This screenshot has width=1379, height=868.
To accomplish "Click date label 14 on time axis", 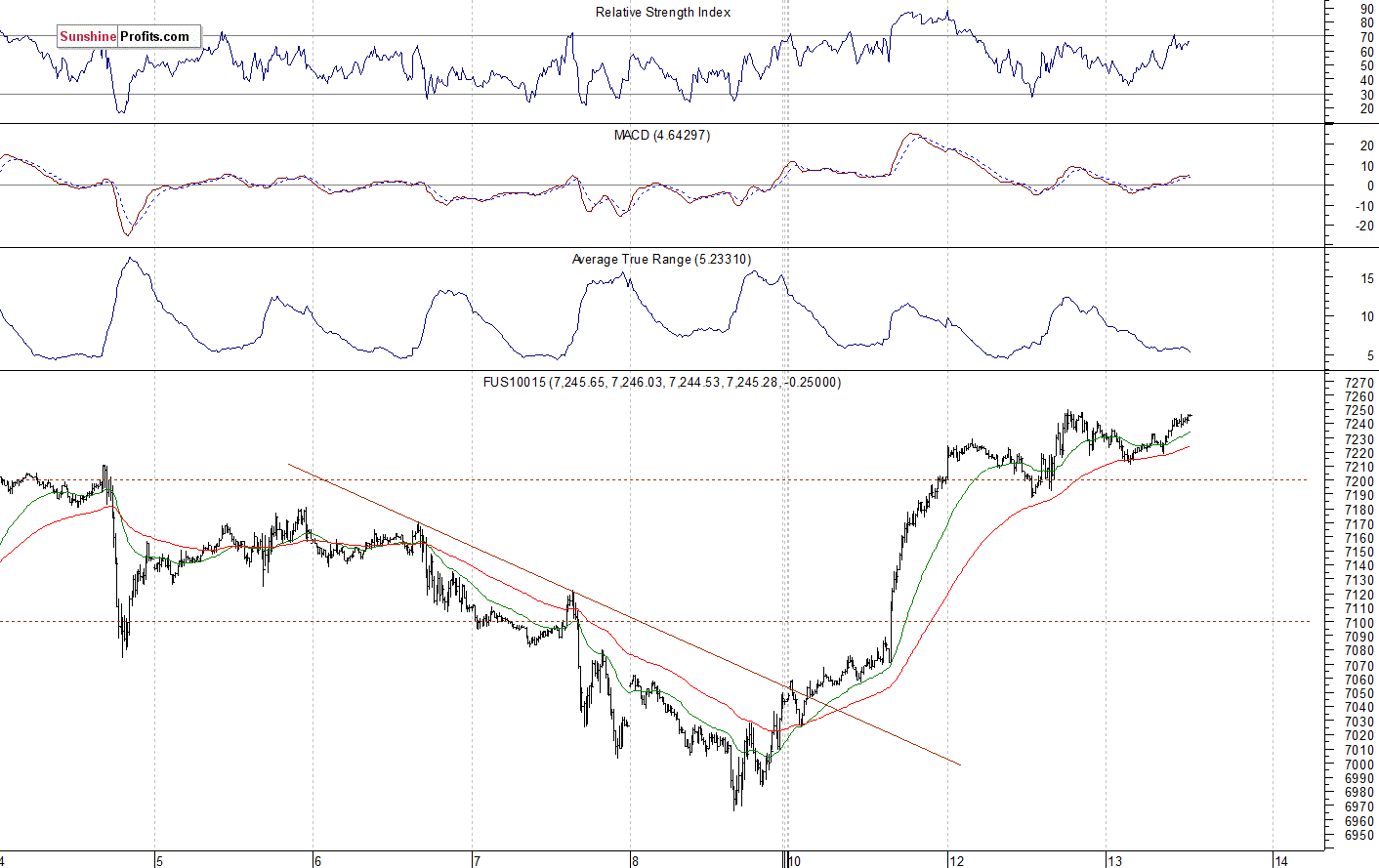I will pos(1280,860).
